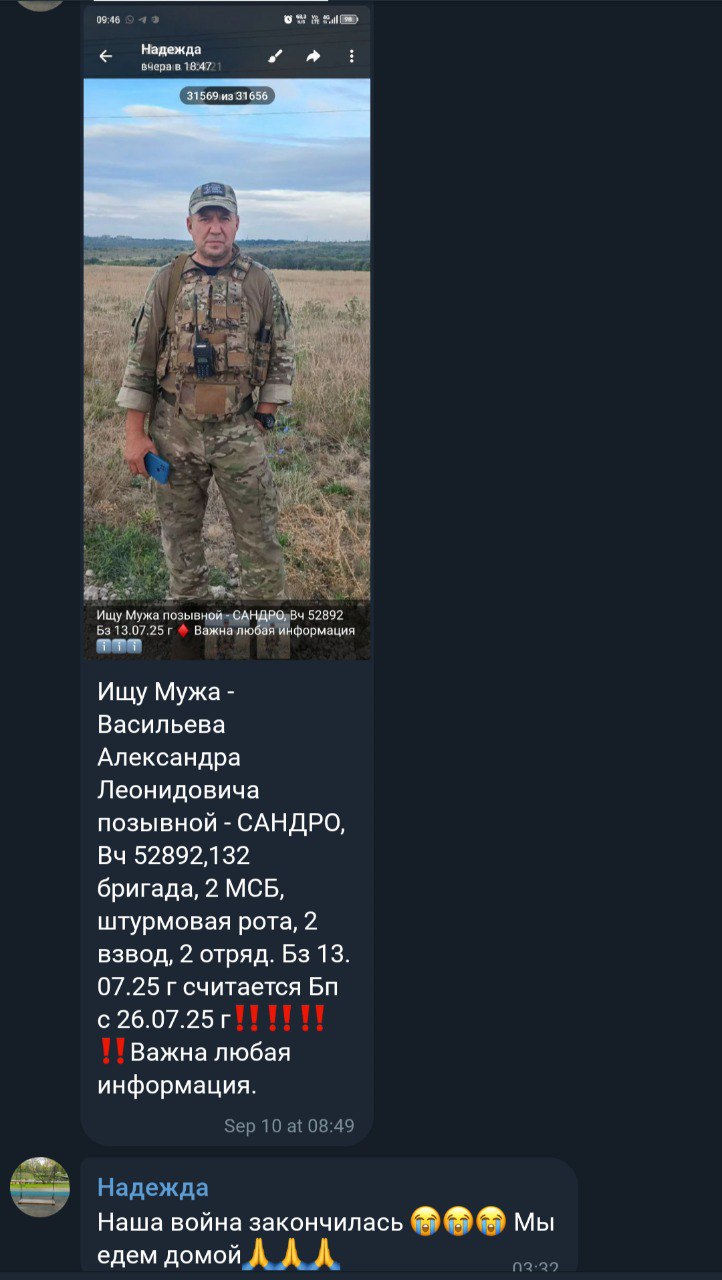Click the Наша война закончилась message

click(326, 1237)
